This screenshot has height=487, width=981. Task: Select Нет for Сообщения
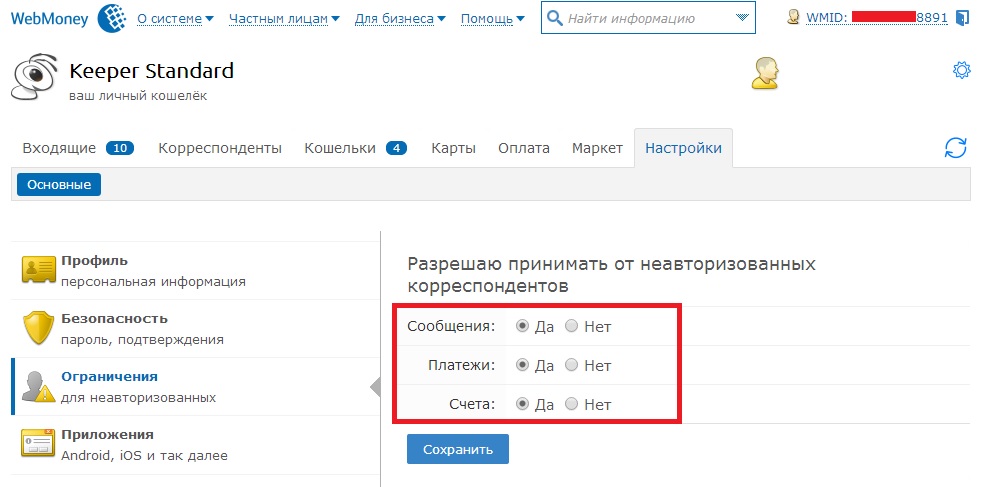point(571,326)
